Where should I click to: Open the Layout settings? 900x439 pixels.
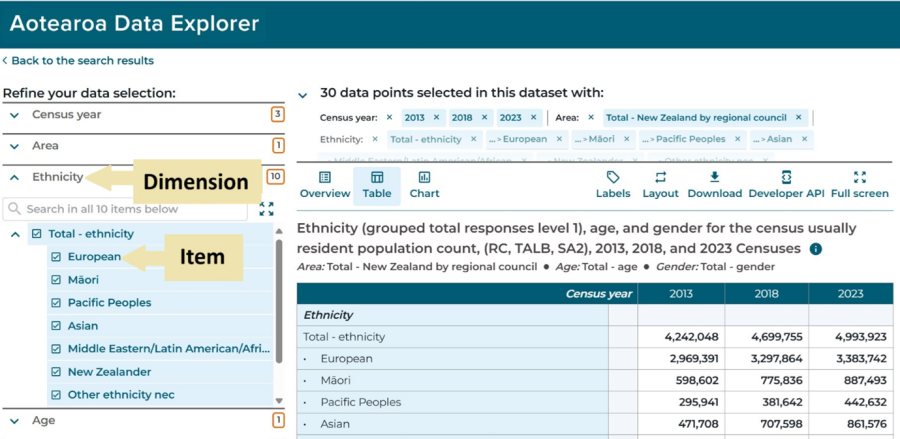click(x=660, y=185)
